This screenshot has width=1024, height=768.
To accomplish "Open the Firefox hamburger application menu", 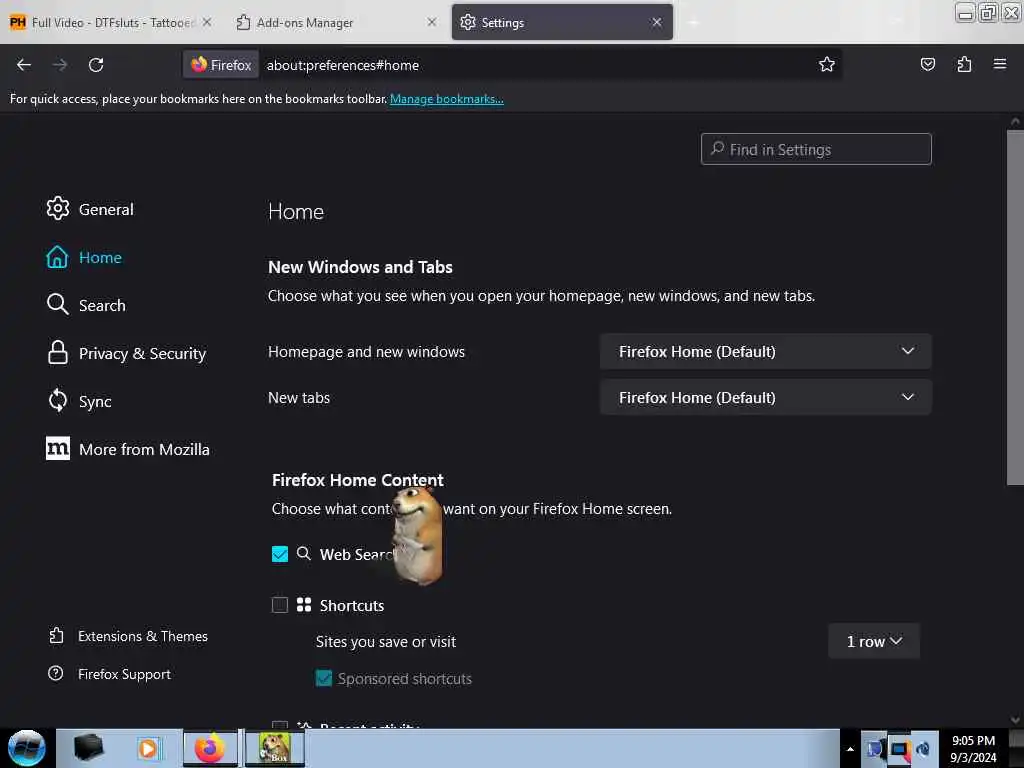I will point(999,64).
